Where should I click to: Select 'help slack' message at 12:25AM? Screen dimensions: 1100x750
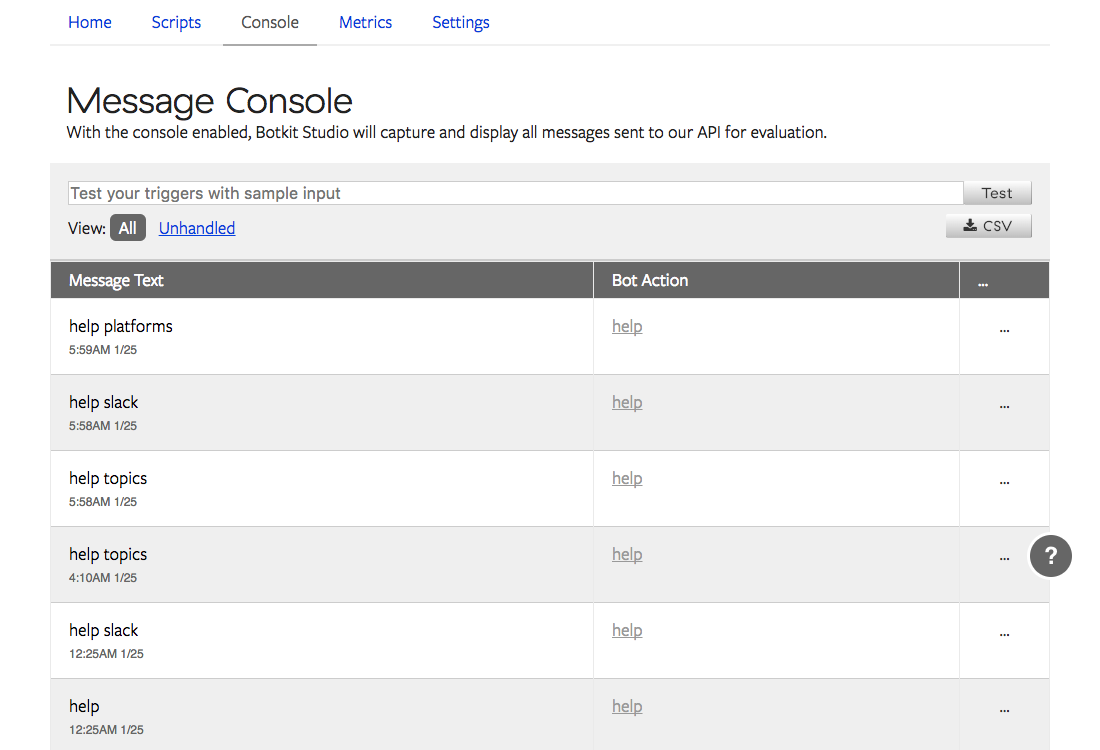click(x=104, y=630)
